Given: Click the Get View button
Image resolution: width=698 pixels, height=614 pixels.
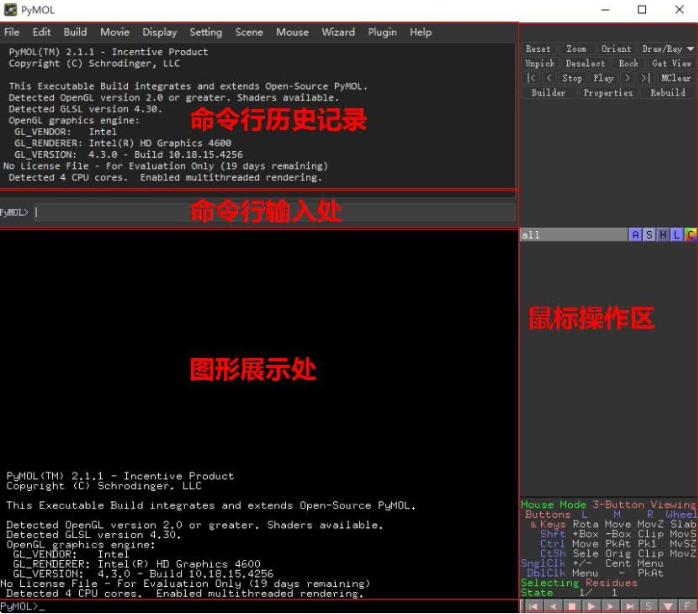Looking at the screenshot, I should click(x=671, y=64).
